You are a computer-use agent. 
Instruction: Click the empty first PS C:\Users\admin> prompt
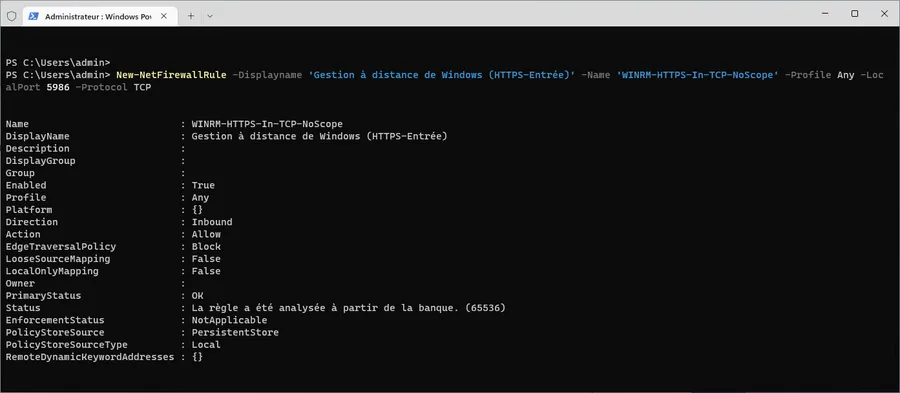(x=57, y=63)
